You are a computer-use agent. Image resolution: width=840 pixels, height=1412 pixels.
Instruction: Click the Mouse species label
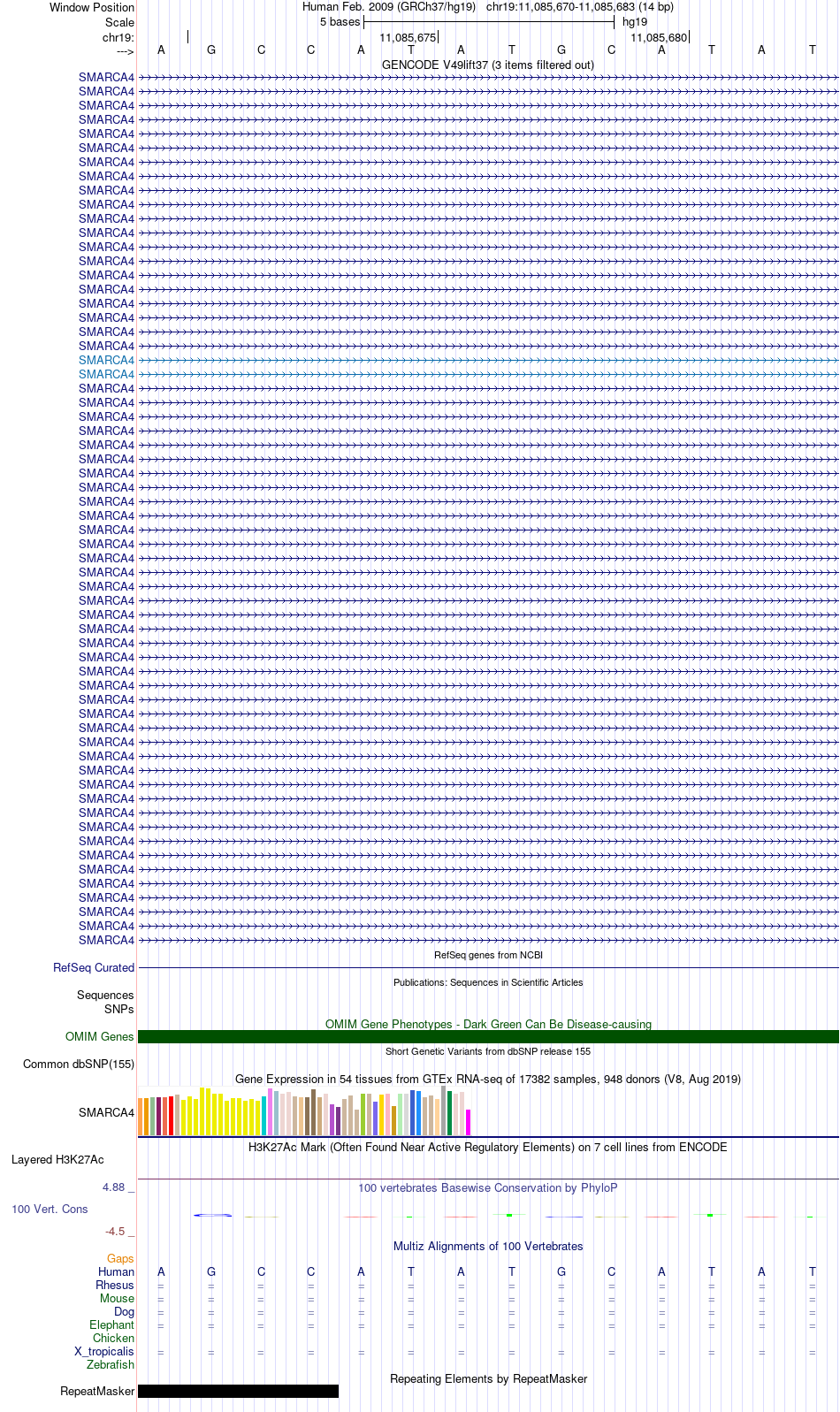click(x=117, y=1298)
